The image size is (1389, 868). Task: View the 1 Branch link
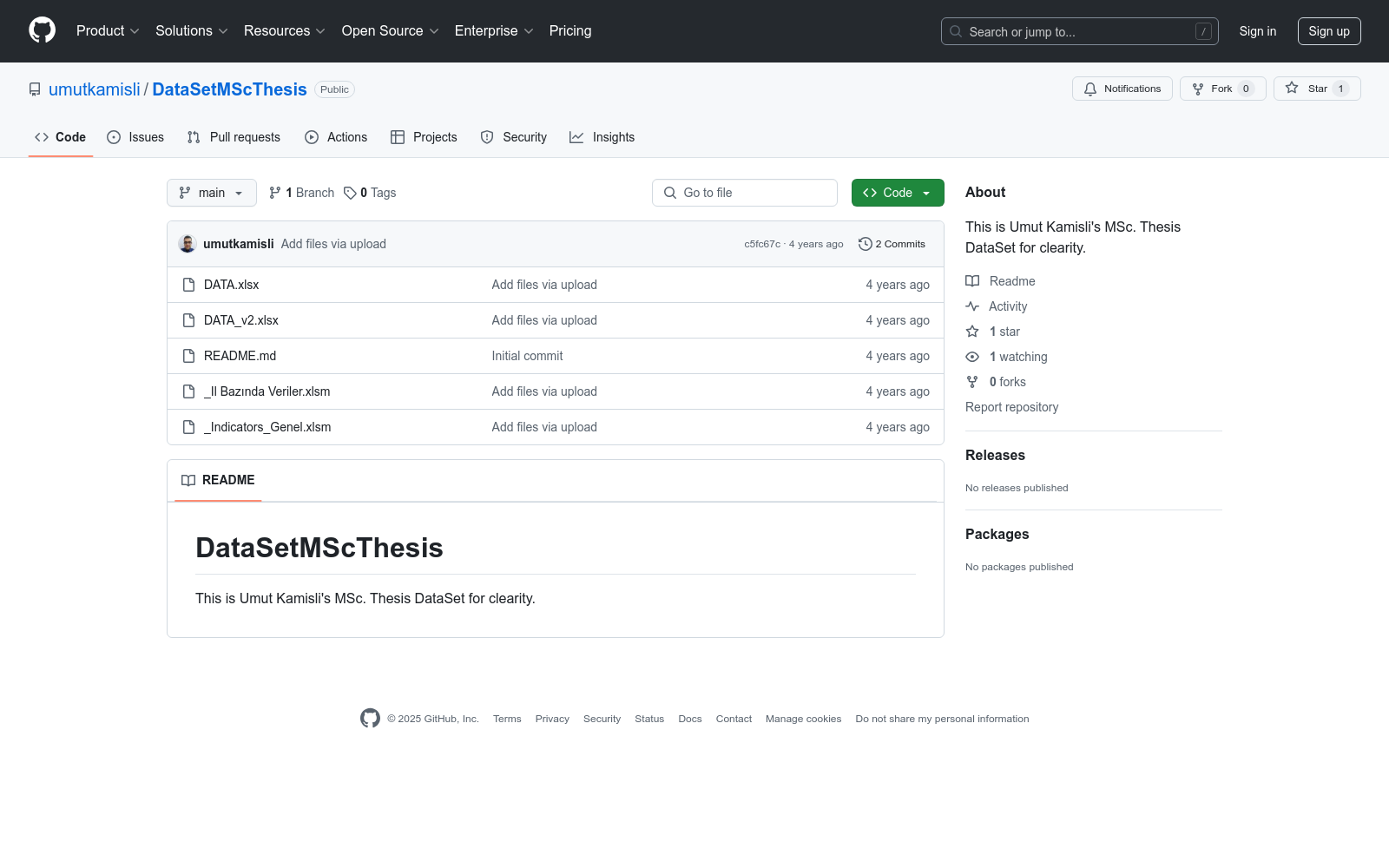point(301,193)
